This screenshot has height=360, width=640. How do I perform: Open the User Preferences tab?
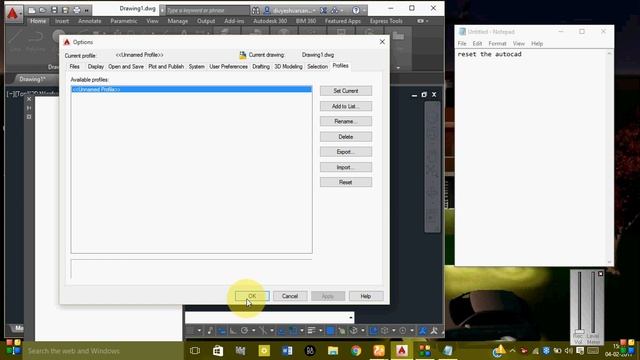[228, 67]
